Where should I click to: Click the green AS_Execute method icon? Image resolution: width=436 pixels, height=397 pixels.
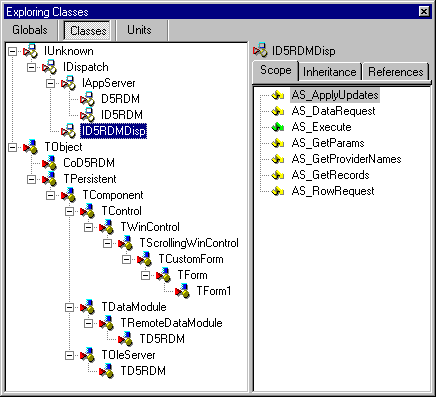277,127
